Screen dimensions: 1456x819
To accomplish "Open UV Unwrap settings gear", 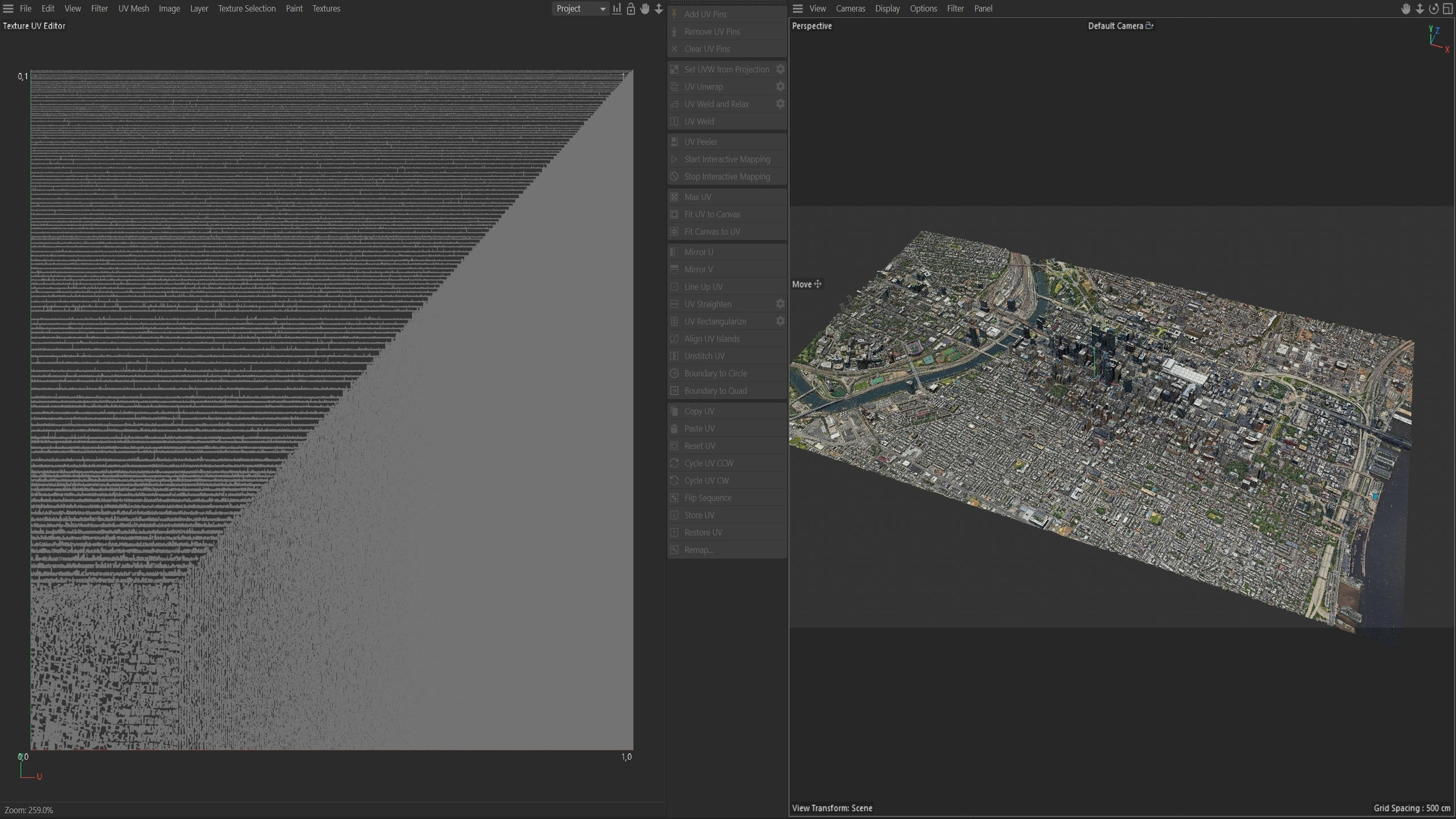I will coord(780,86).
